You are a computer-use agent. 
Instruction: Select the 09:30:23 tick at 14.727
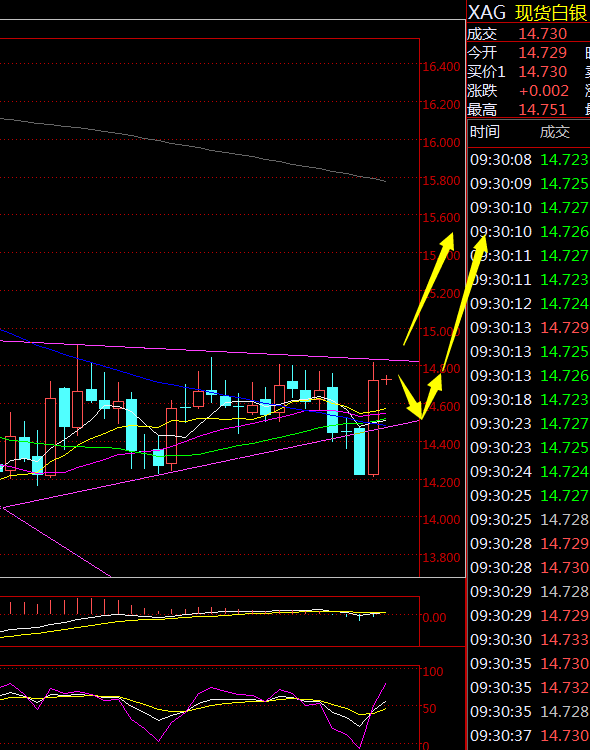pyautogui.click(x=529, y=424)
